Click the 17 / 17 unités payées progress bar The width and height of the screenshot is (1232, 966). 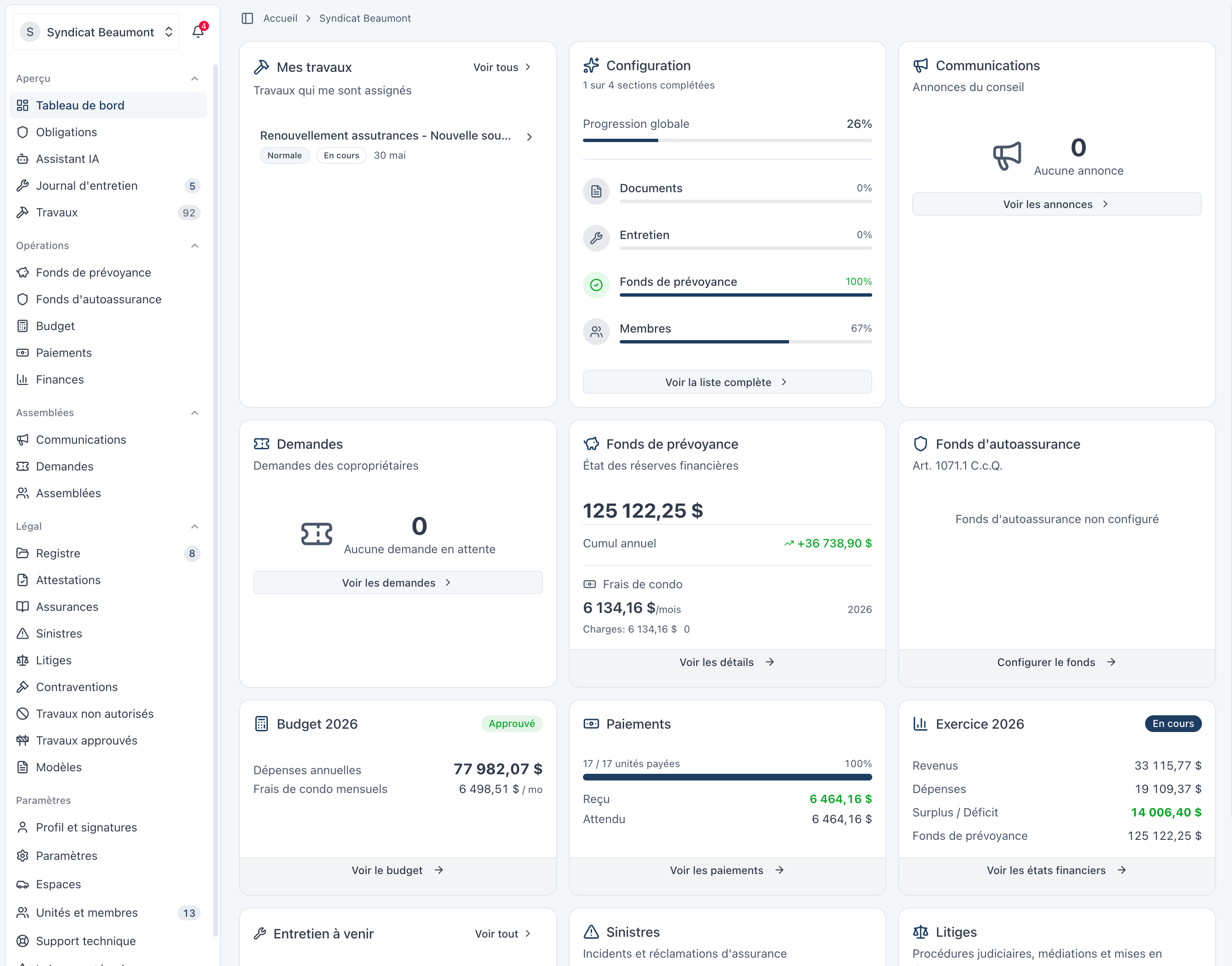point(727,778)
